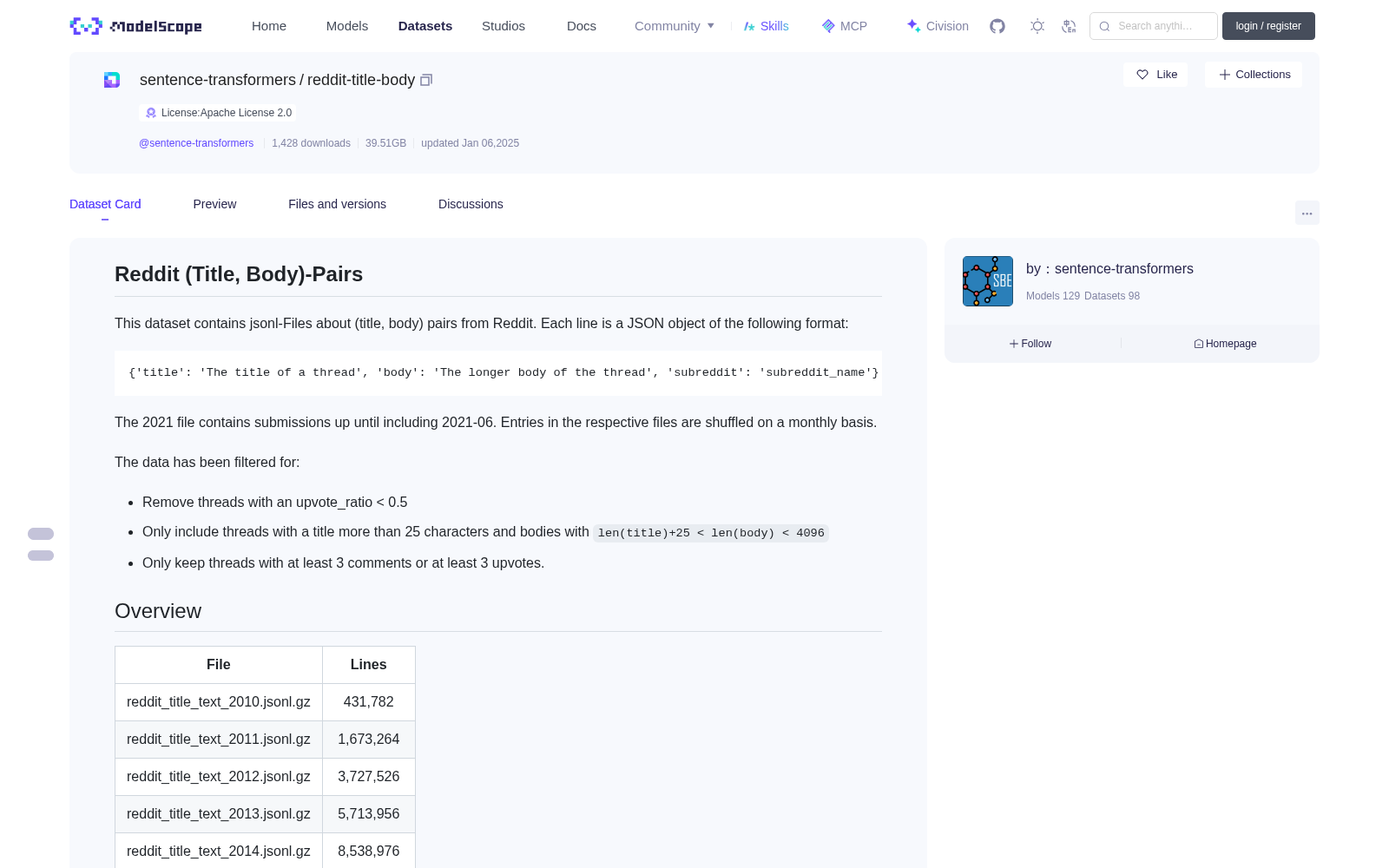Screen dimensions: 1389x868
Task: Click the upper floating side pill button
Action: (x=41, y=534)
